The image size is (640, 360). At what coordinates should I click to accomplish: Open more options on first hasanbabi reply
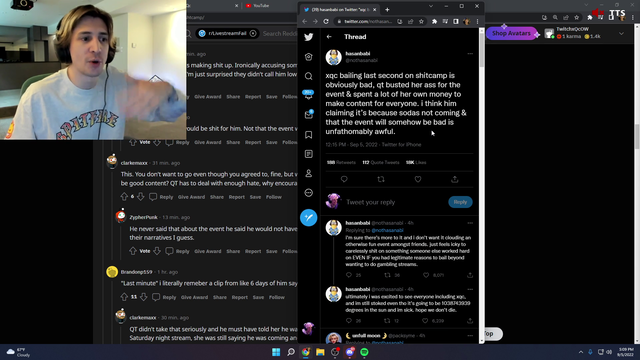(470, 223)
